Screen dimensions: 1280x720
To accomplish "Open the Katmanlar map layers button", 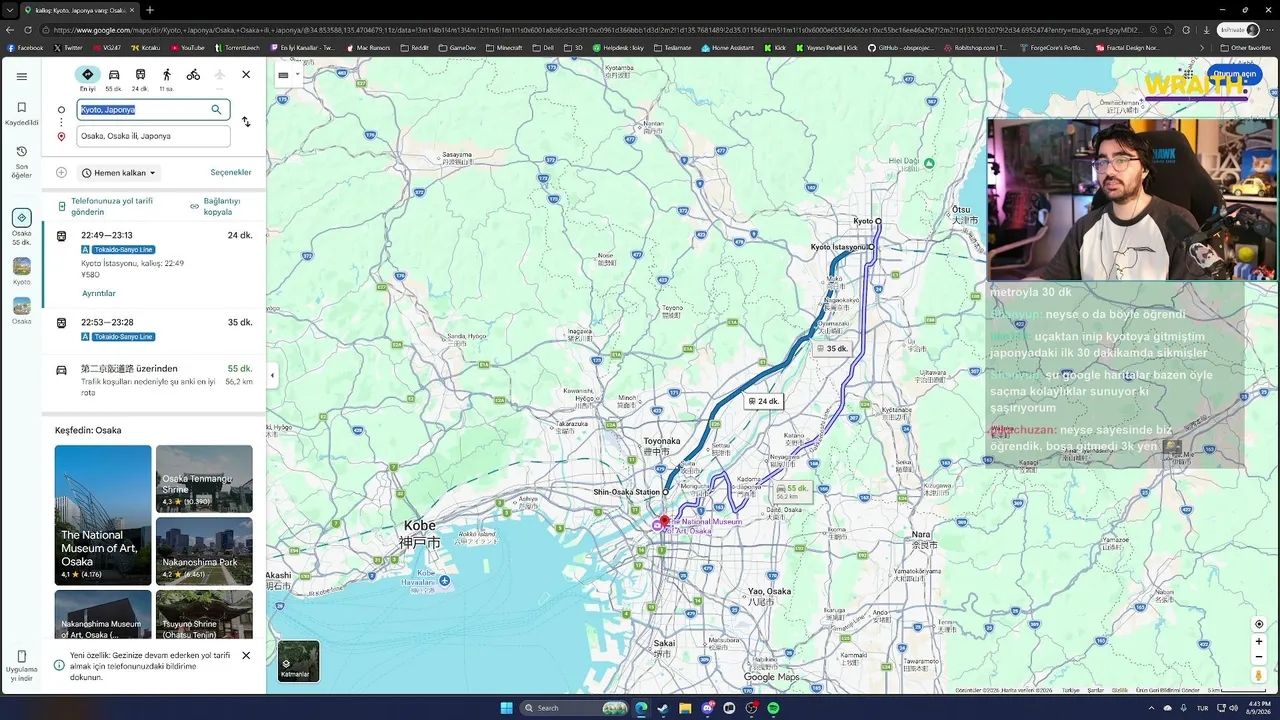I will [298, 661].
